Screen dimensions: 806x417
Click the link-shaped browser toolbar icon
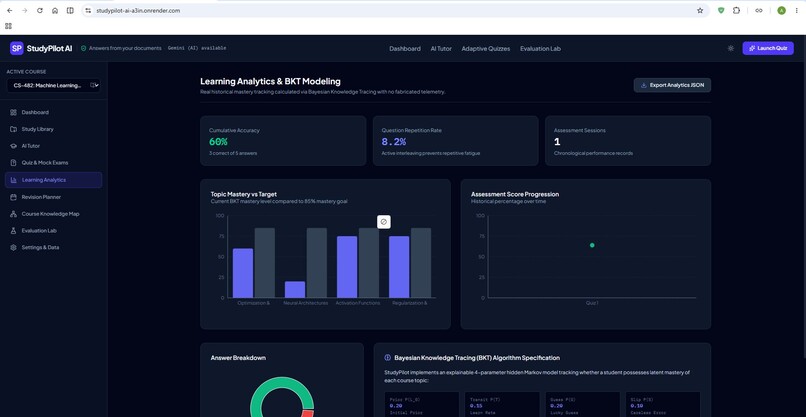click(759, 10)
